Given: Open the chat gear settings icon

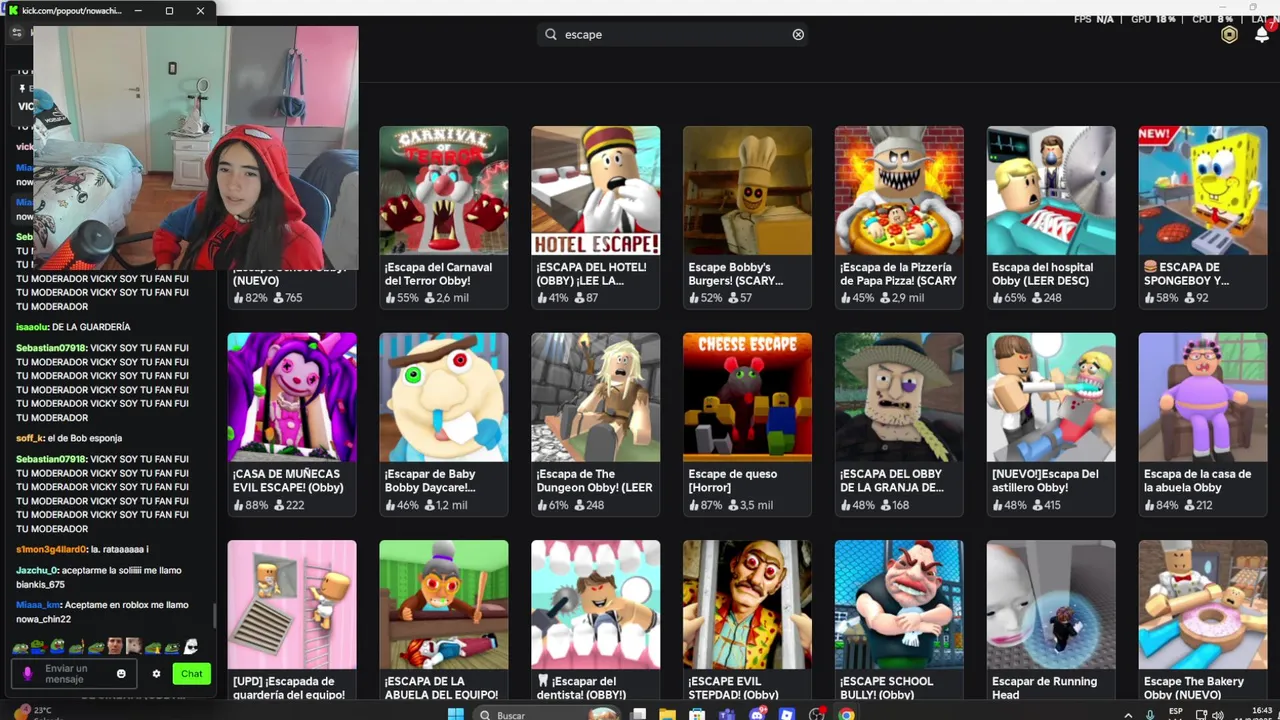Looking at the screenshot, I should click(x=156, y=674).
